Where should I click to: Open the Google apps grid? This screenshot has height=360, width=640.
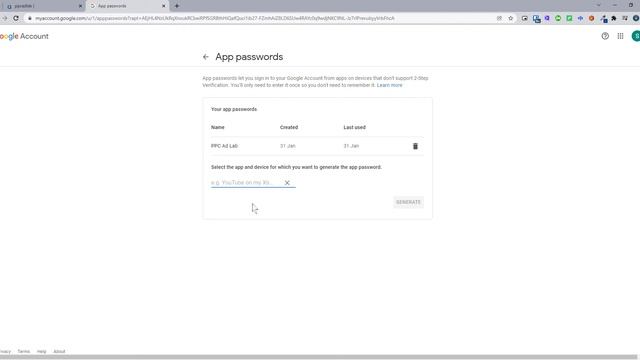click(x=620, y=36)
